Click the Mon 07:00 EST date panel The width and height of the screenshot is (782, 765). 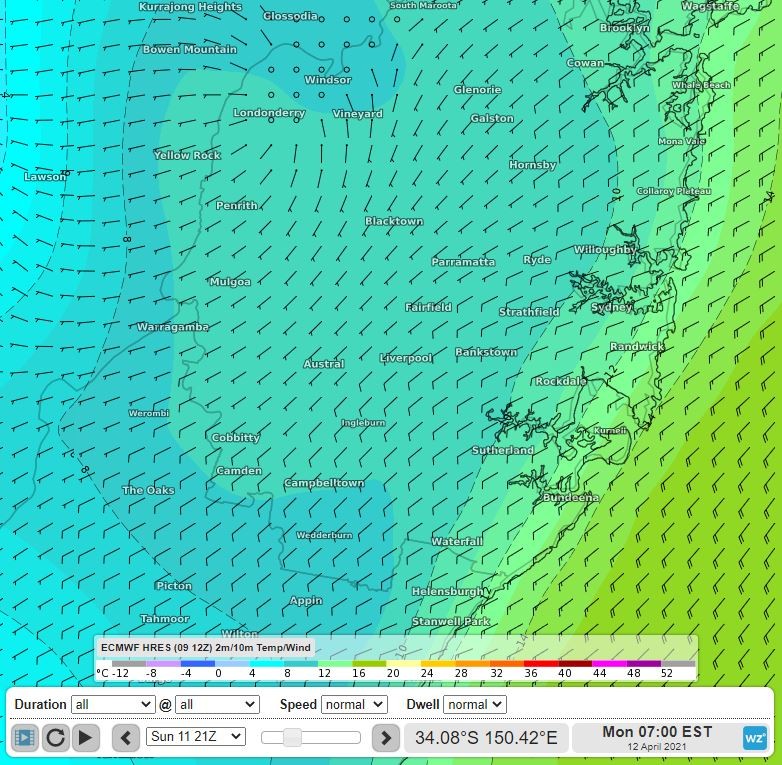pos(656,738)
